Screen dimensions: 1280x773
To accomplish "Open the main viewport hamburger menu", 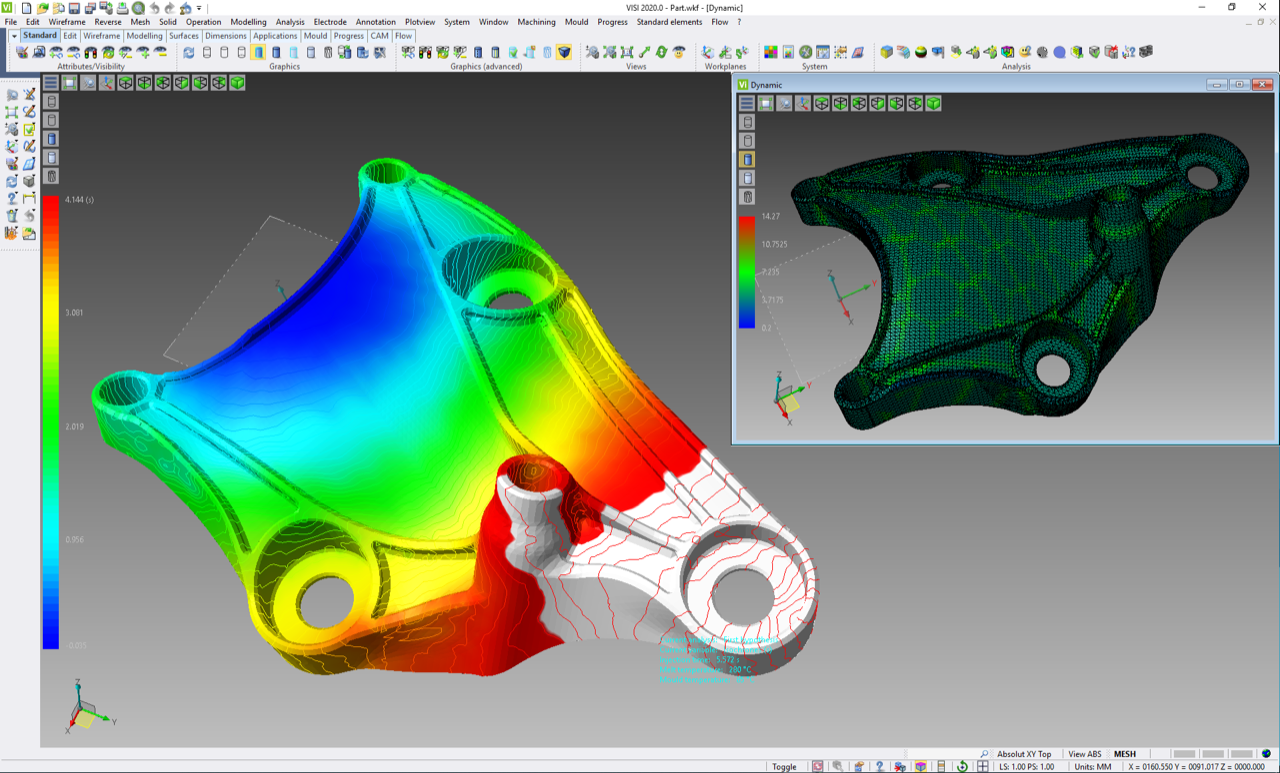I will 51,83.
